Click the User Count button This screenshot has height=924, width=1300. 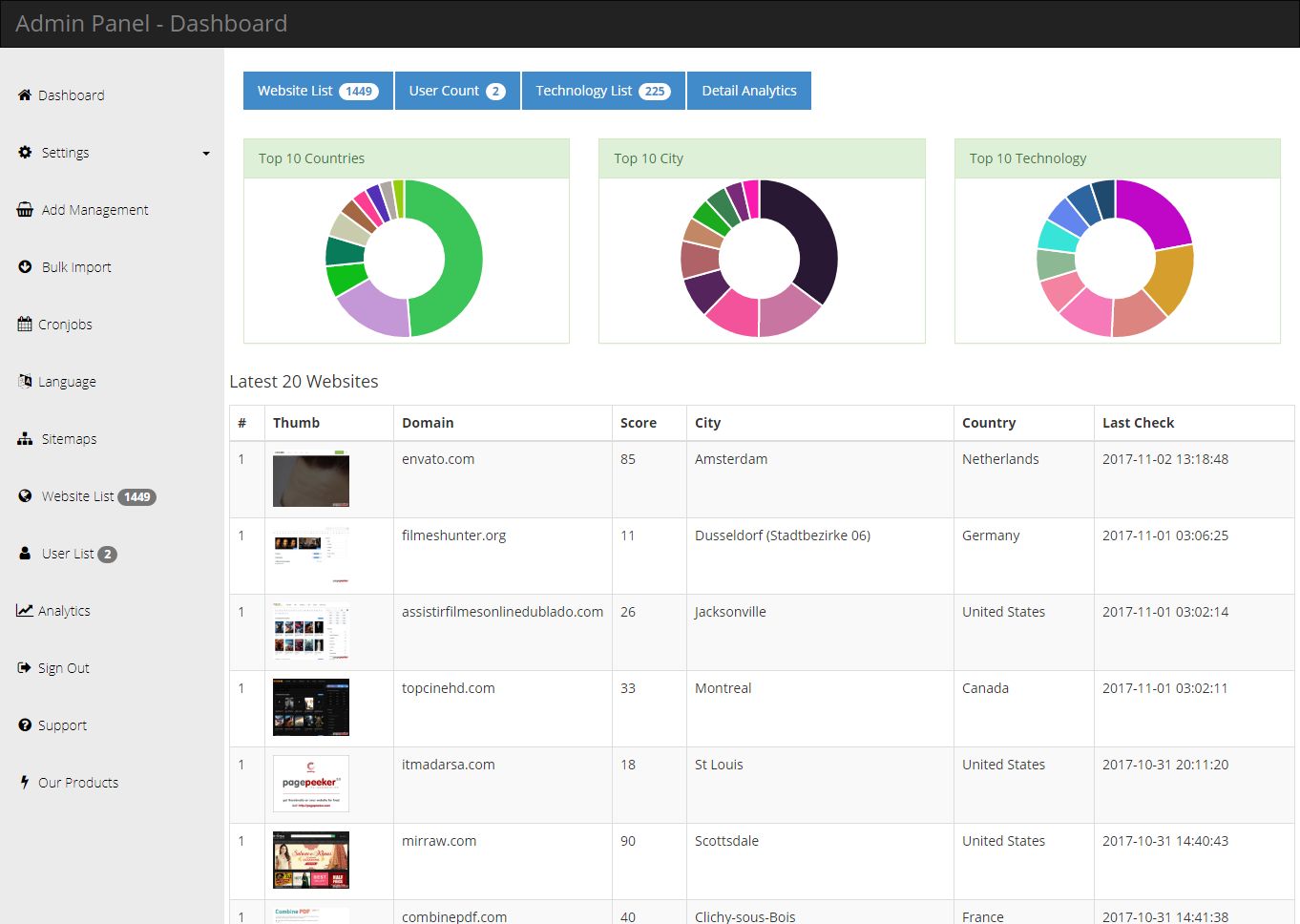[x=456, y=91]
